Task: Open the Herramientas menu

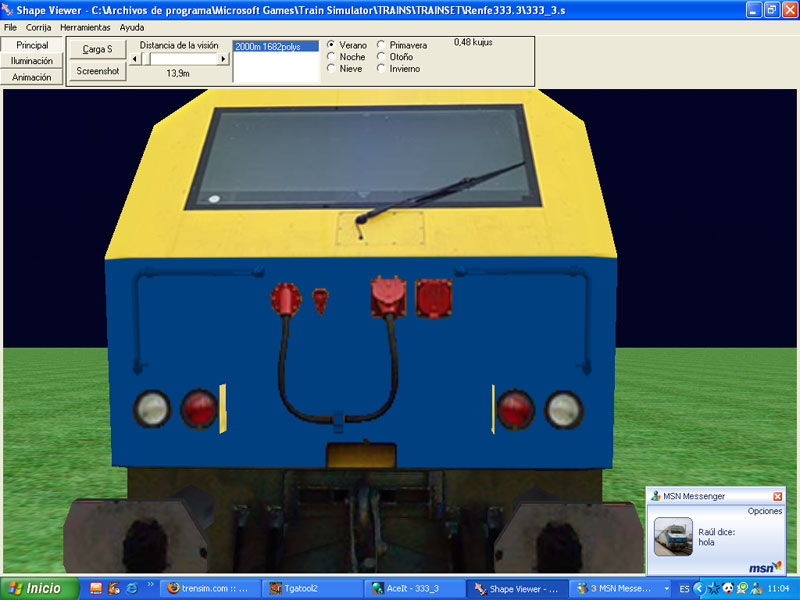Action: point(85,27)
